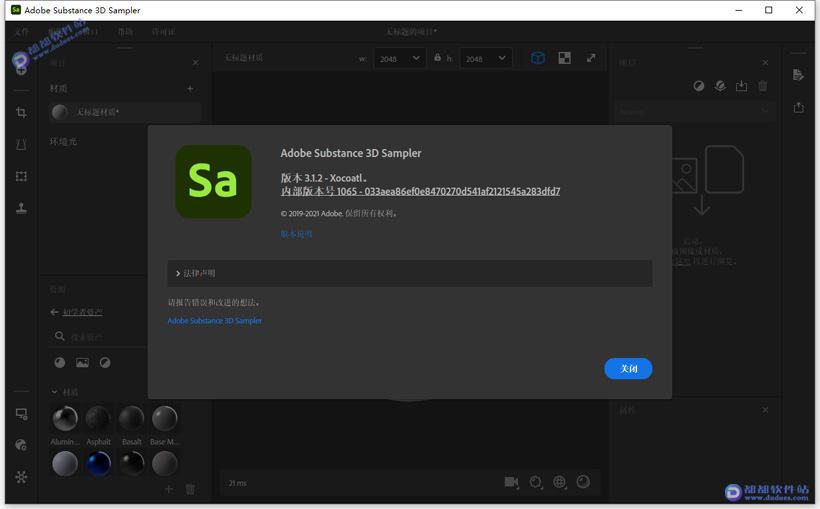The height and width of the screenshot is (509, 820).
Task: Click the 21 ms render time readout
Action: tap(237, 483)
